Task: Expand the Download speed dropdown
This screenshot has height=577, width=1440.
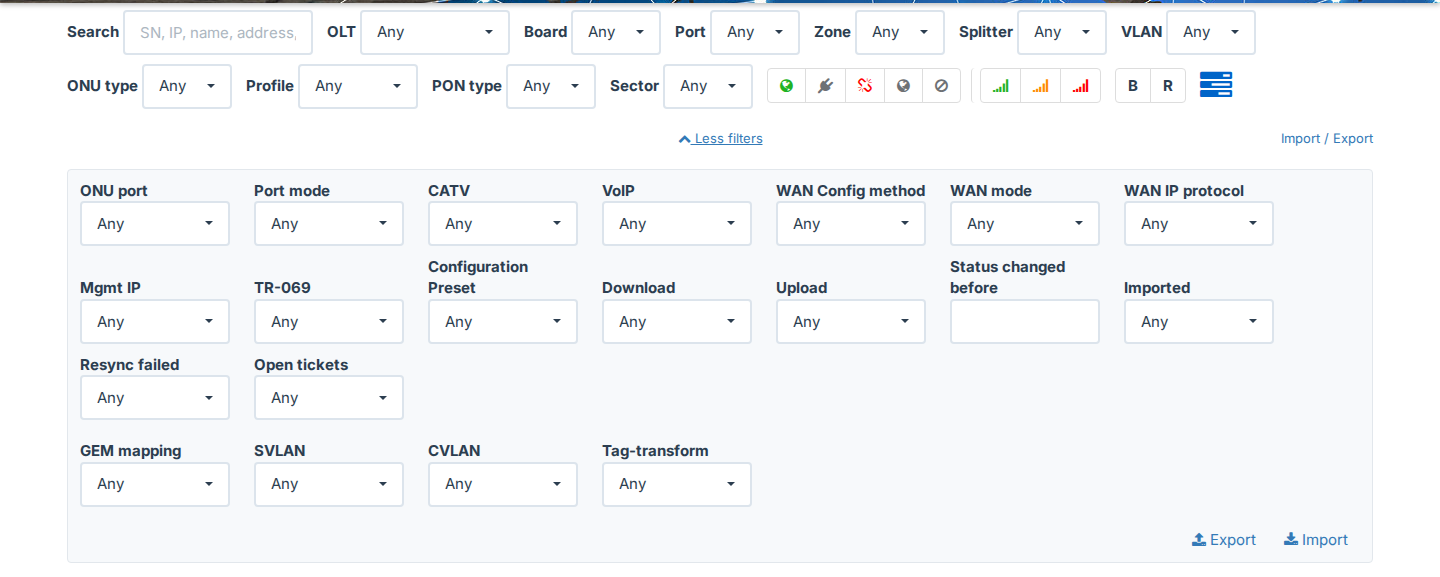Action: [x=677, y=322]
